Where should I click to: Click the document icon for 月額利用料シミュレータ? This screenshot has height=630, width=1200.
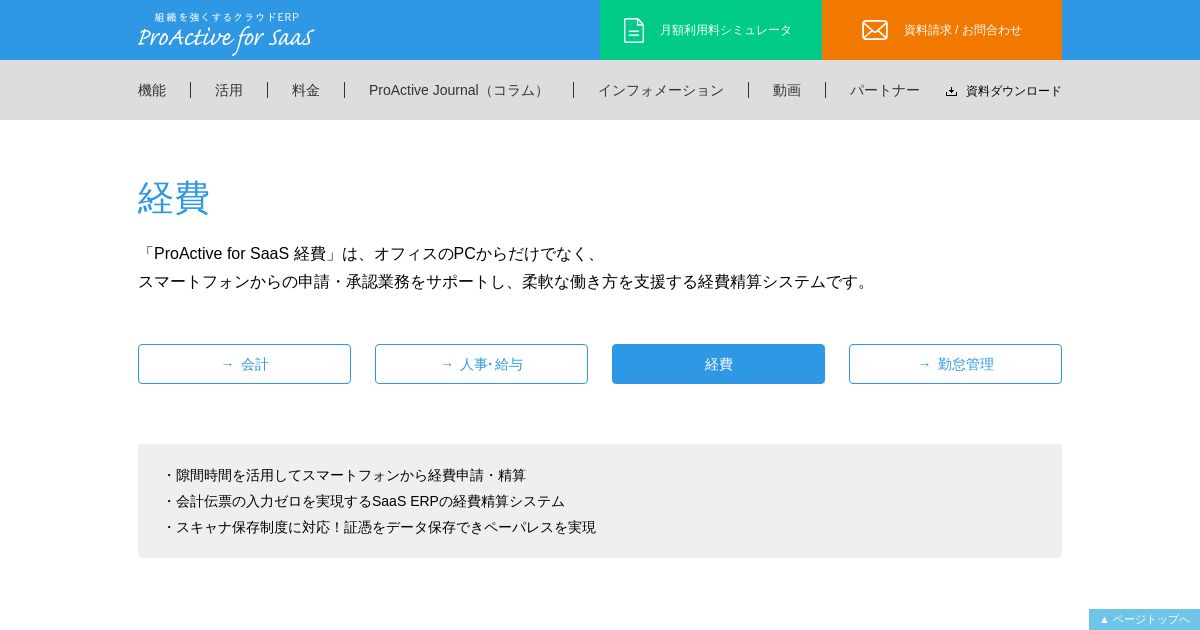tap(634, 30)
